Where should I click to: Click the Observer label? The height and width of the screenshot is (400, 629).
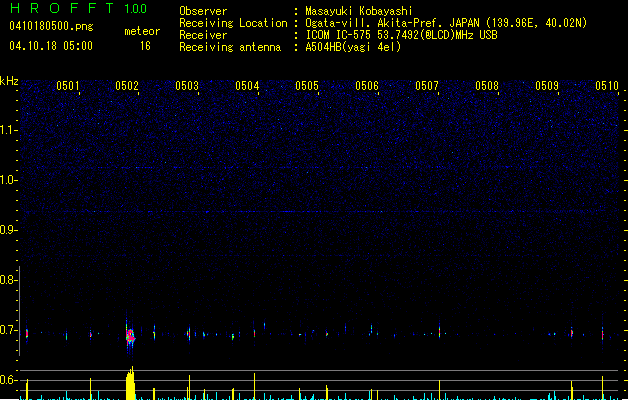pos(203,11)
